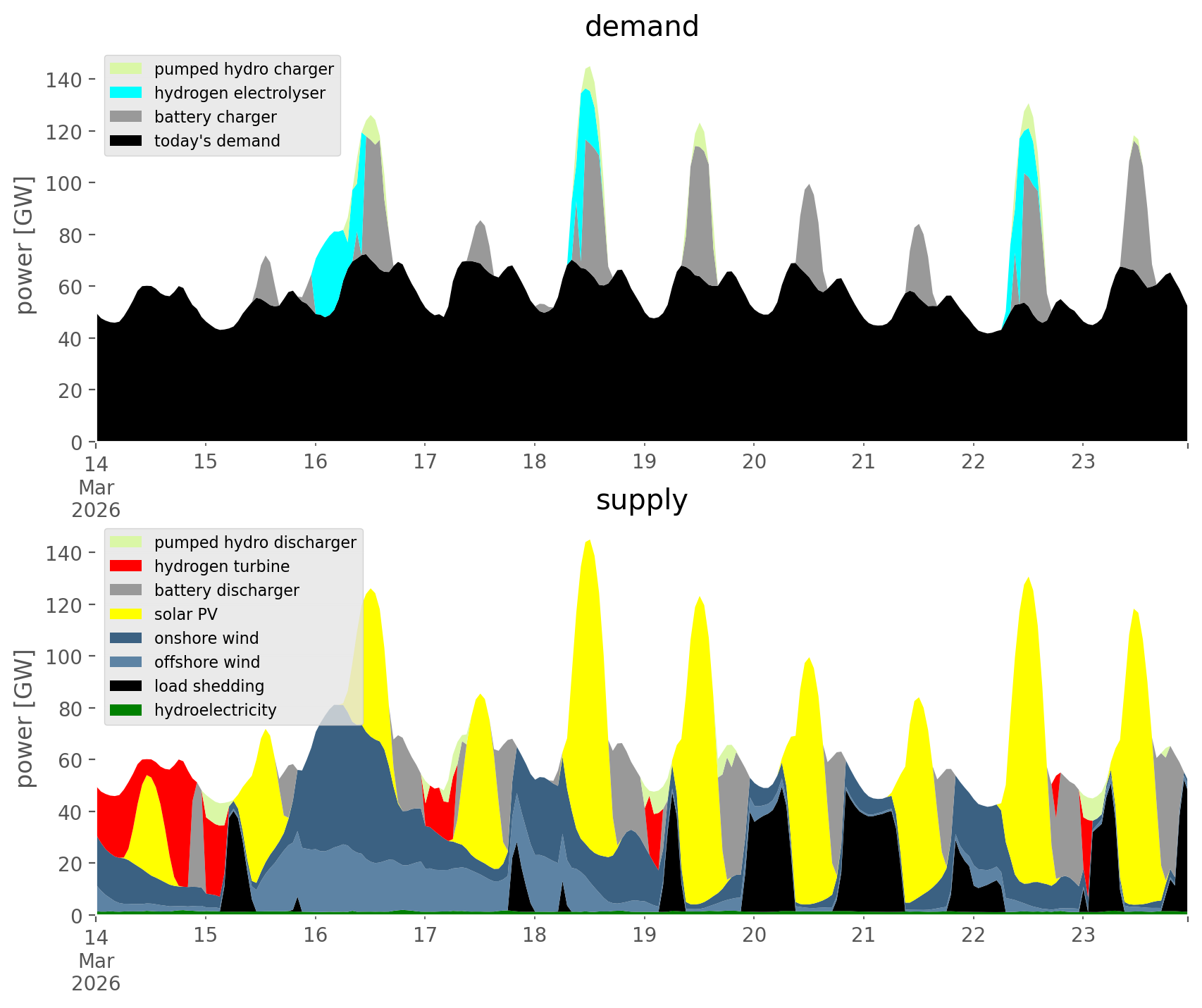Image resolution: width=1202 pixels, height=1008 pixels.
Task: Select the 'offshore wind' legend label
Action: pos(207,662)
